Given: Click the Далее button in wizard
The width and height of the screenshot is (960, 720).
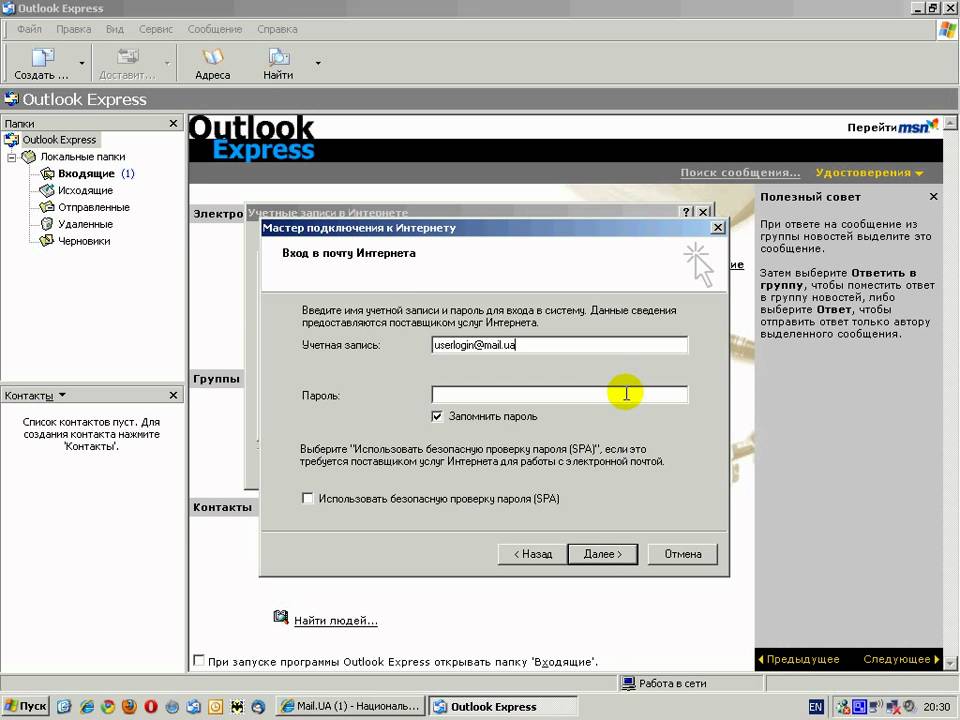Looking at the screenshot, I should click(x=603, y=554).
